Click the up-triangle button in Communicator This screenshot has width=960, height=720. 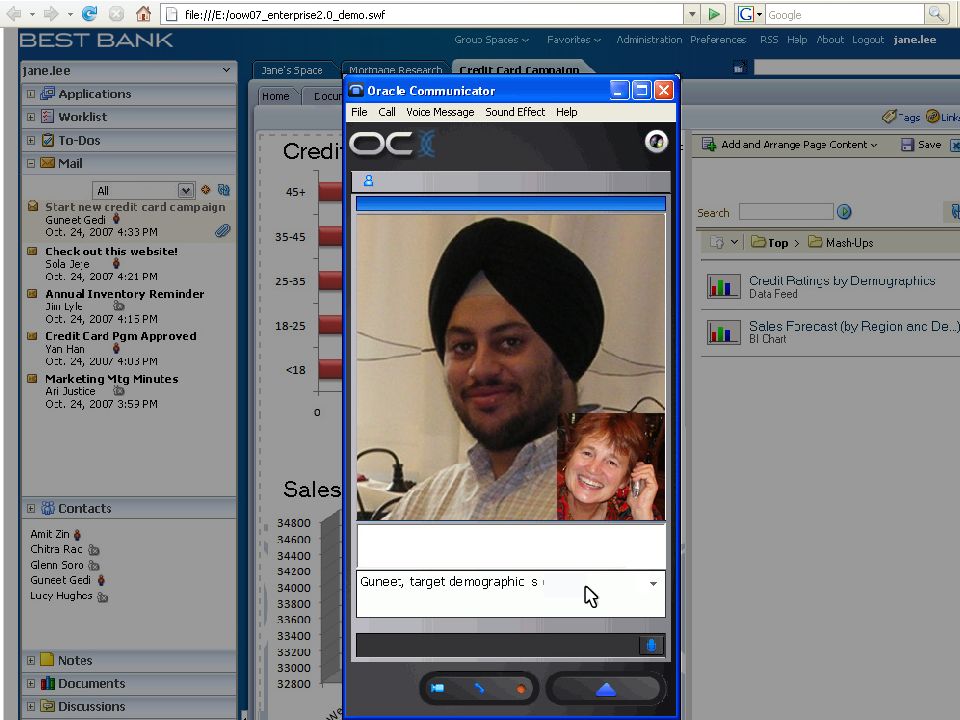pos(606,689)
